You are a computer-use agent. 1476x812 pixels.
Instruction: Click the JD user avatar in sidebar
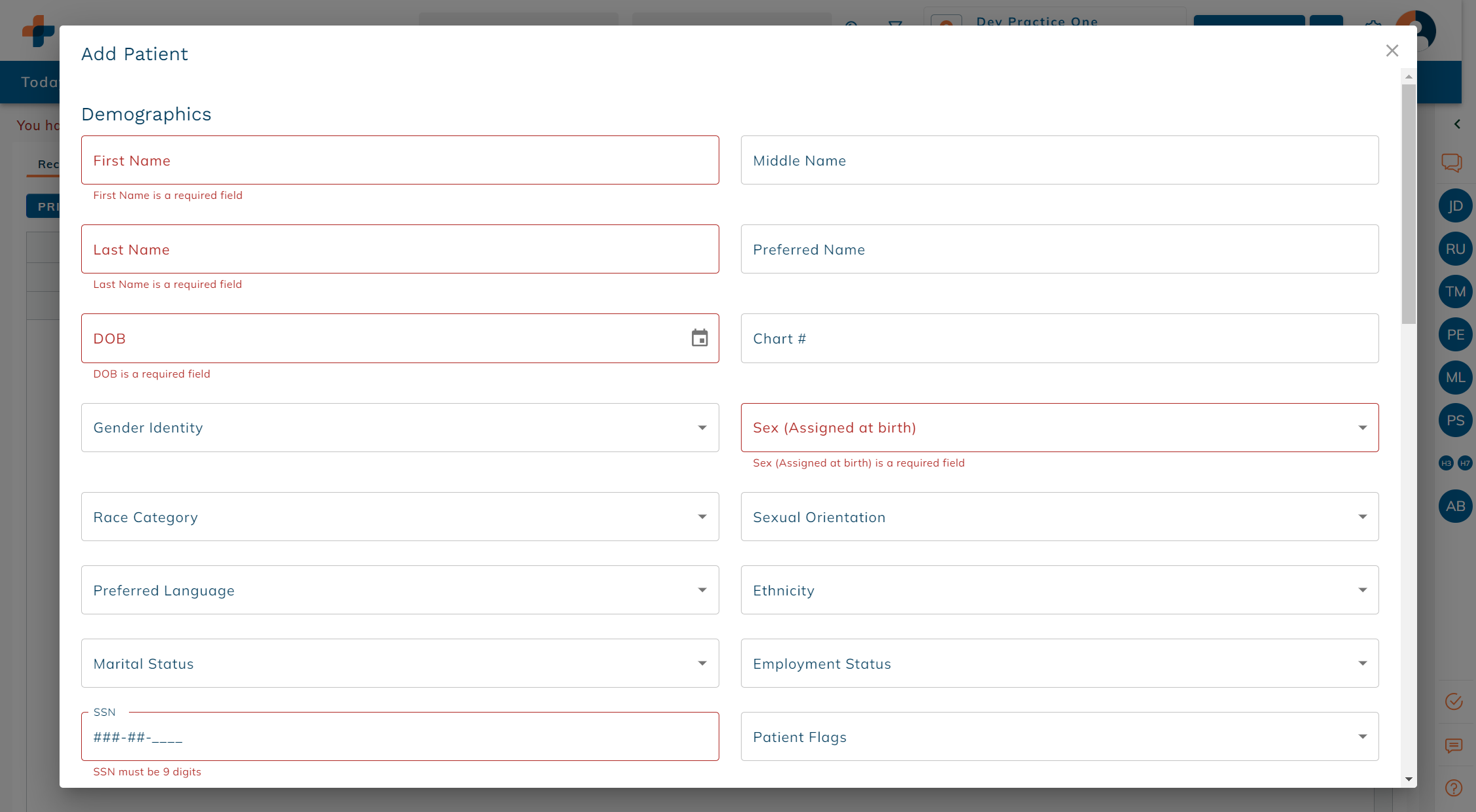click(x=1455, y=206)
